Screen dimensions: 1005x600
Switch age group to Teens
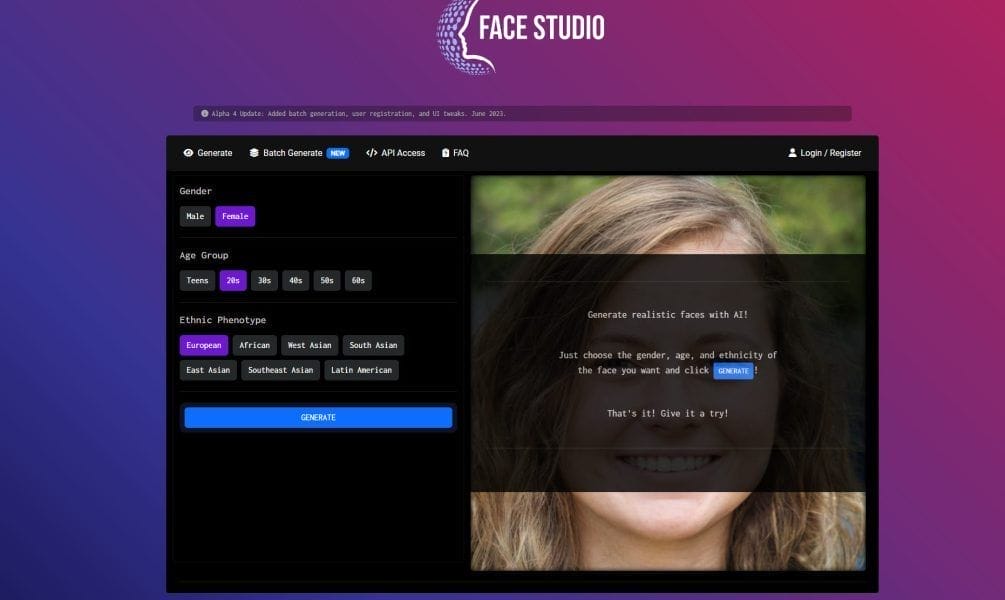197,280
